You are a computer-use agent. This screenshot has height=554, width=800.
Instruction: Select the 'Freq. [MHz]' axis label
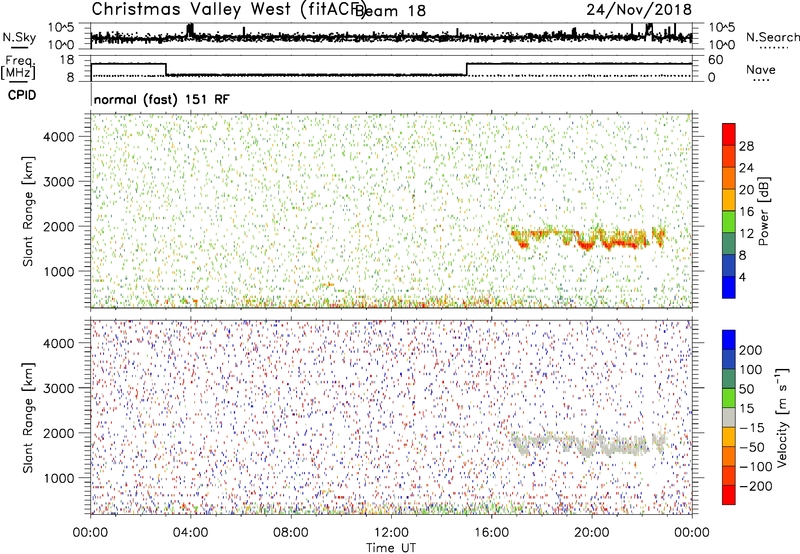coord(18,67)
